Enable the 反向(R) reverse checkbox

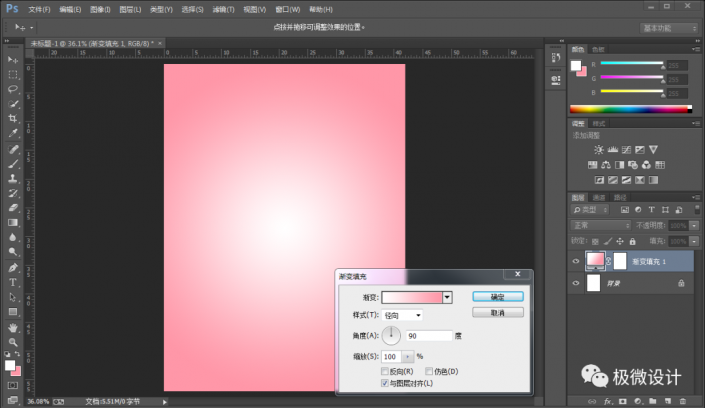[x=385, y=371]
